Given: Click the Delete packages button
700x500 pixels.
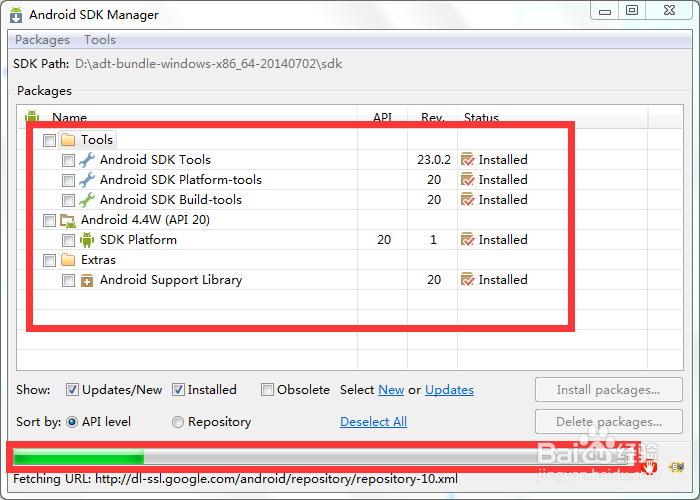Looking at the screenshot, I should pyautogui.click(x=608, y=422).
